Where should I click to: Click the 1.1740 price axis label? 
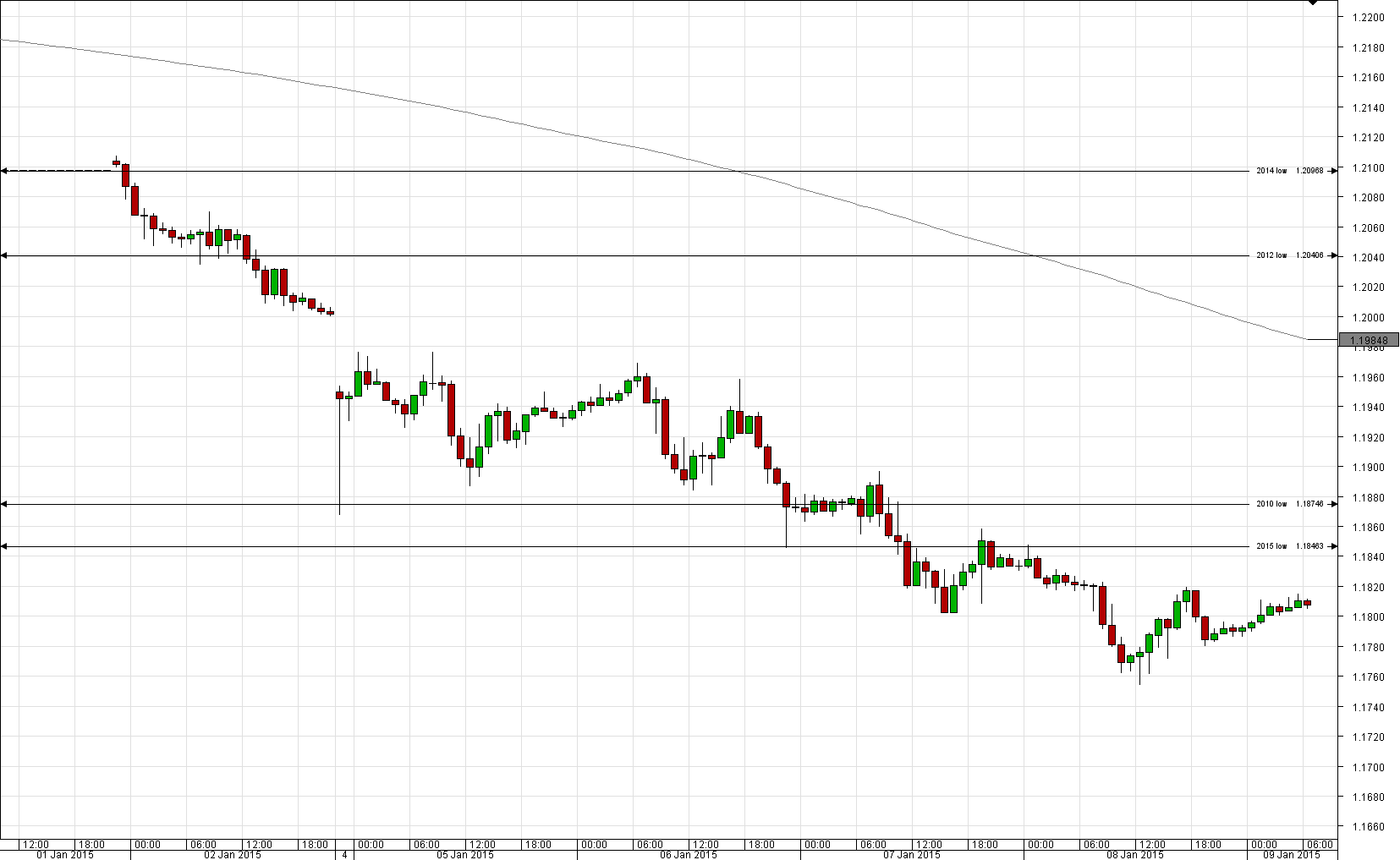1369,708
